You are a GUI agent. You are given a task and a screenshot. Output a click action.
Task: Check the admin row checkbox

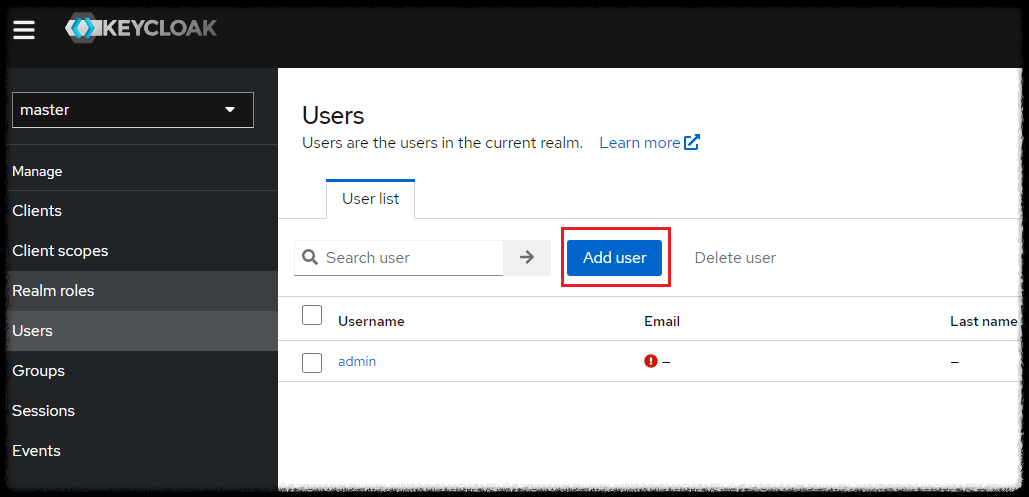tap(312, 362)
